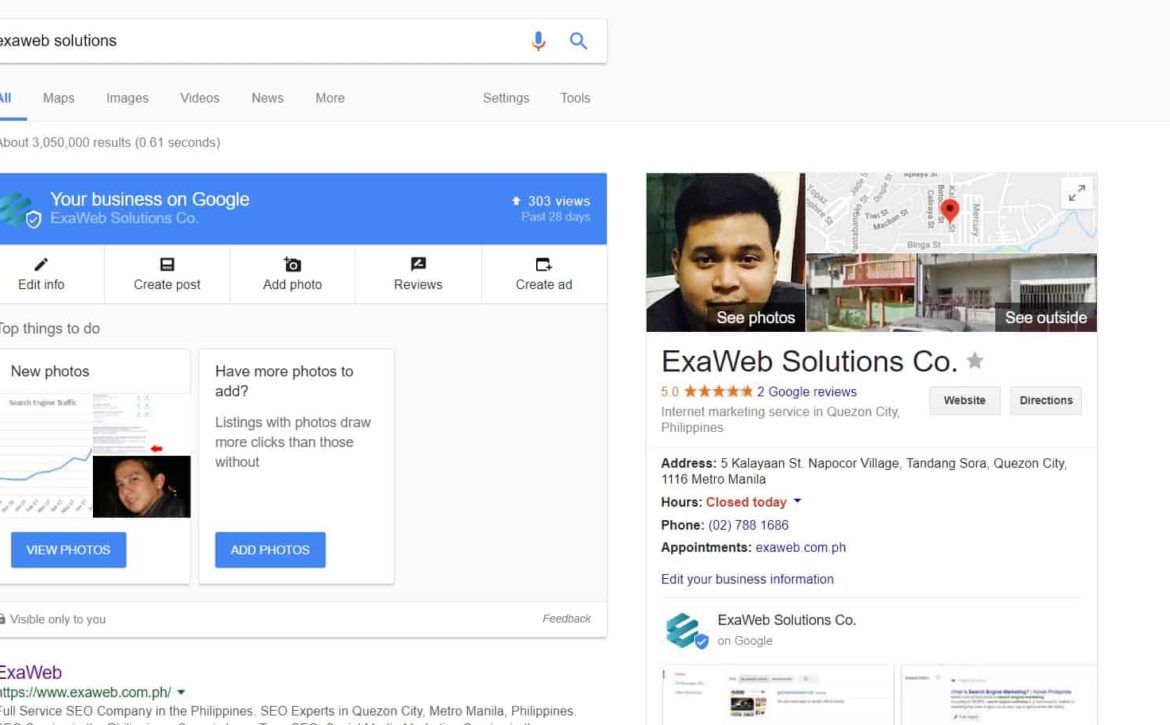This screenshot has width=1170, height=725.
Task: Click the ADD PHOTOS button
Action: (270, 550)
